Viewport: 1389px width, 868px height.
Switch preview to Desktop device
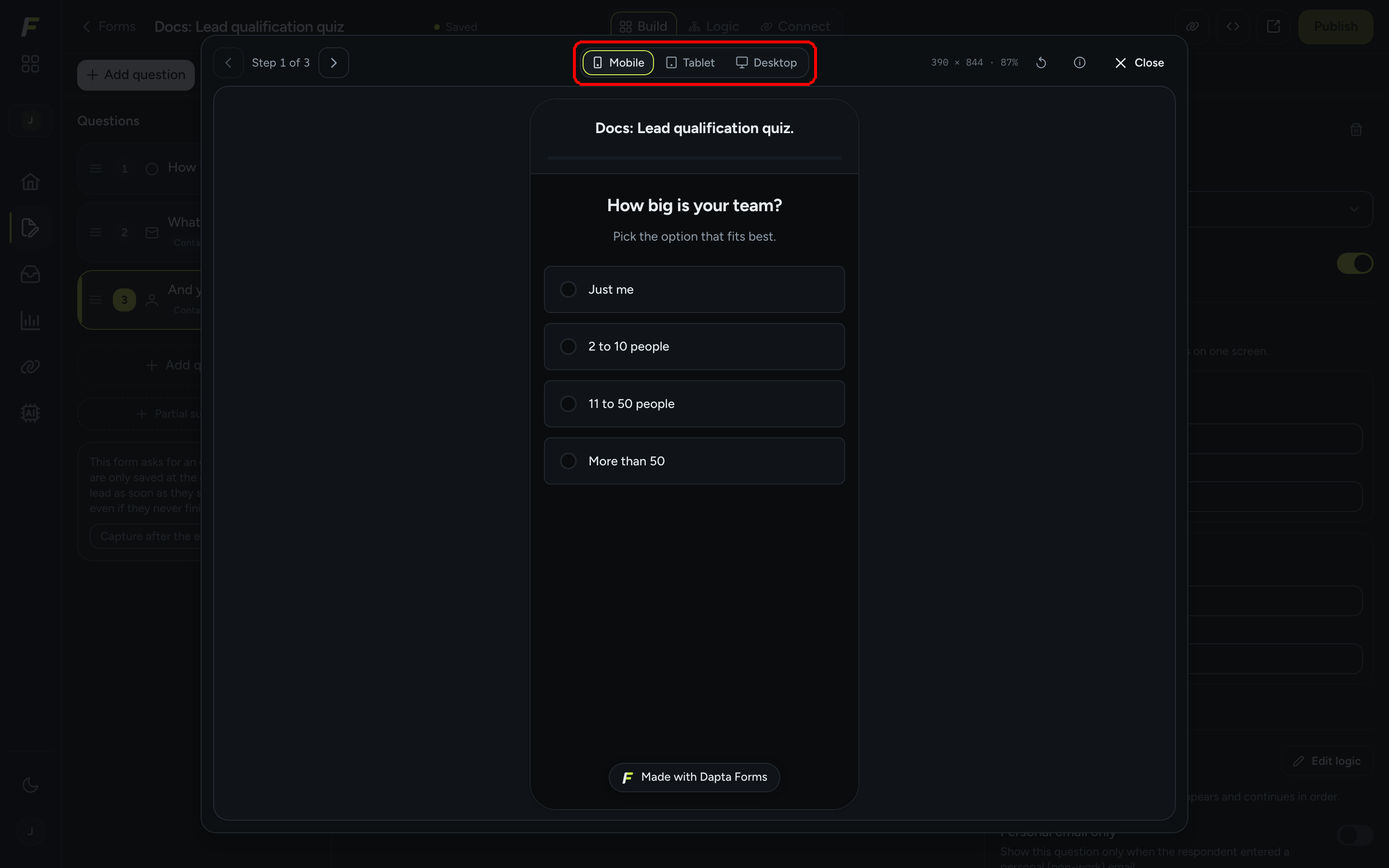coord(766,63)
